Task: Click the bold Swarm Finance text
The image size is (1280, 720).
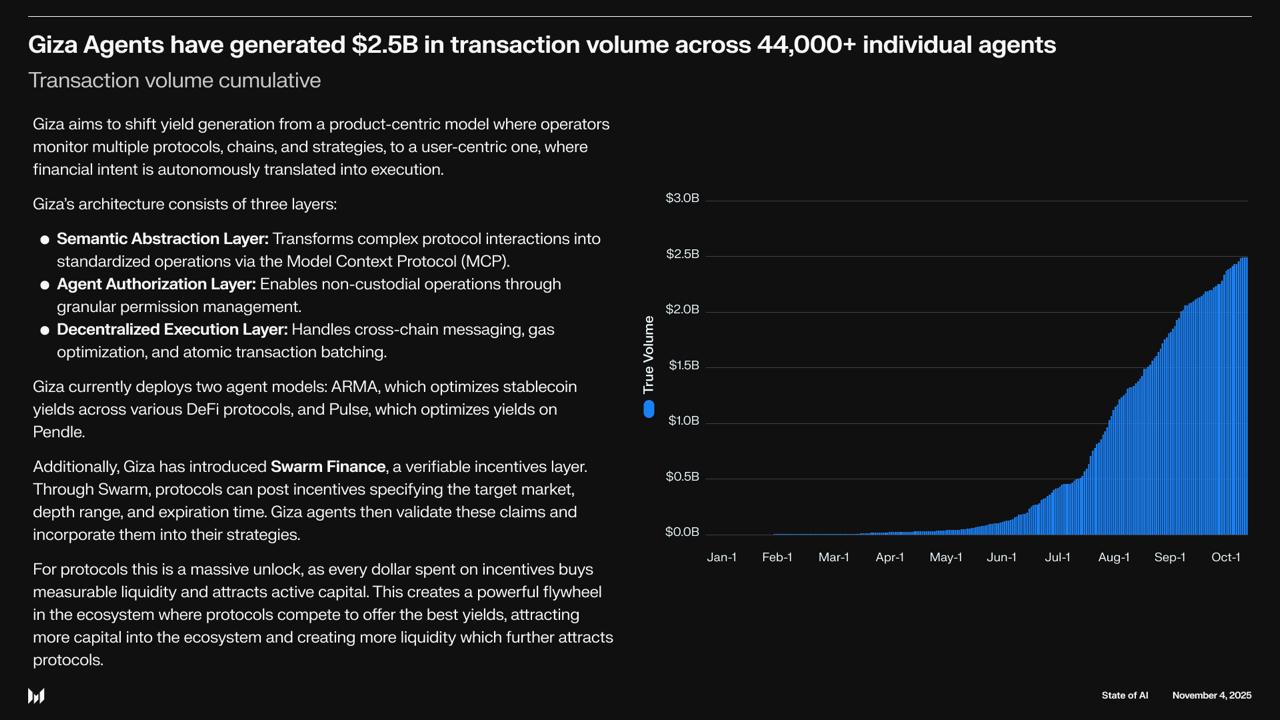Action: (328, 467)
